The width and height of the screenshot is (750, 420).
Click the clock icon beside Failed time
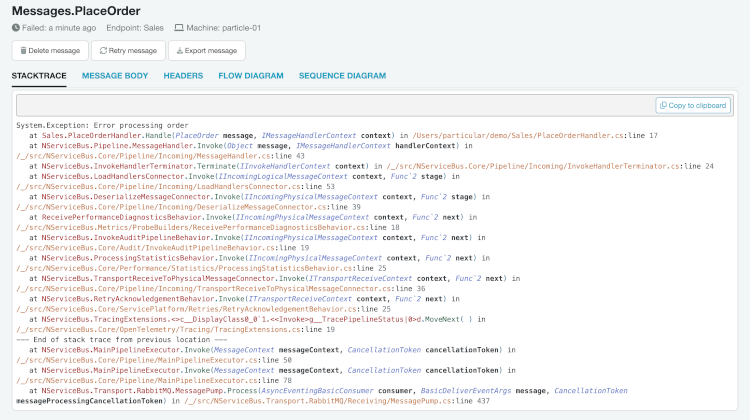click(x=16, y=27)
